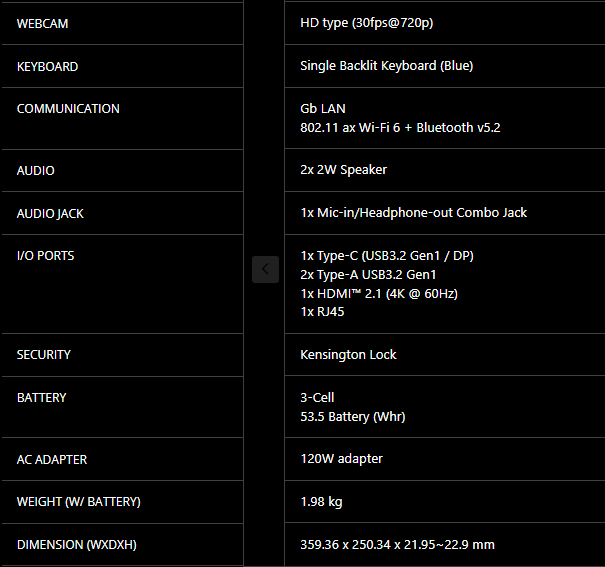This screenshot has height=567, width=605.
Task: Click the AC ADAPTER label
Action: [x=52, y=460]
